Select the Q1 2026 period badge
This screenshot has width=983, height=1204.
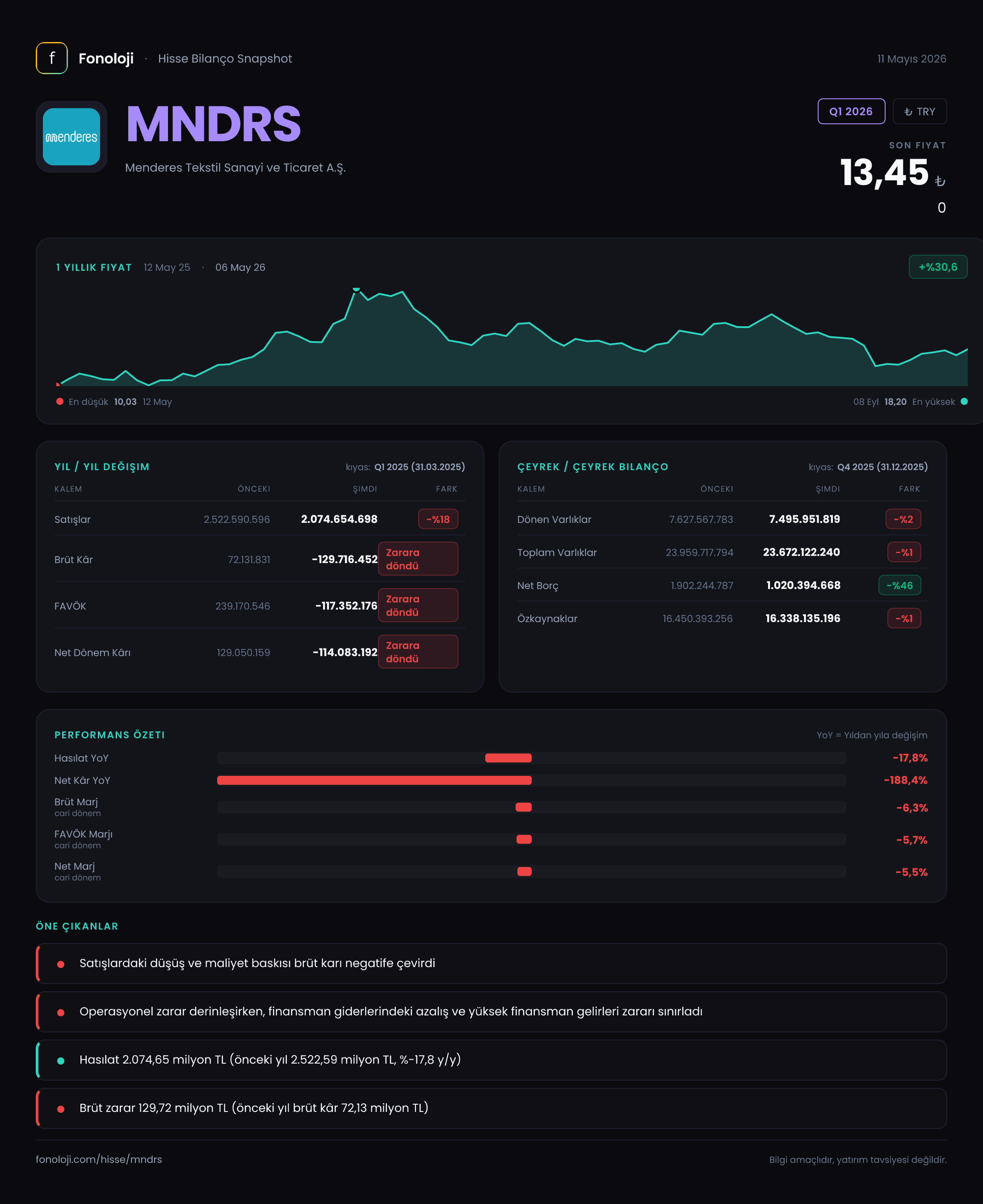pyautogui.click(x=851, y=112)
